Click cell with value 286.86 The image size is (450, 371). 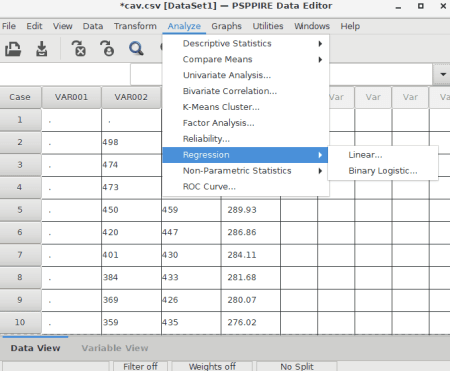click(x=251, y=232)
